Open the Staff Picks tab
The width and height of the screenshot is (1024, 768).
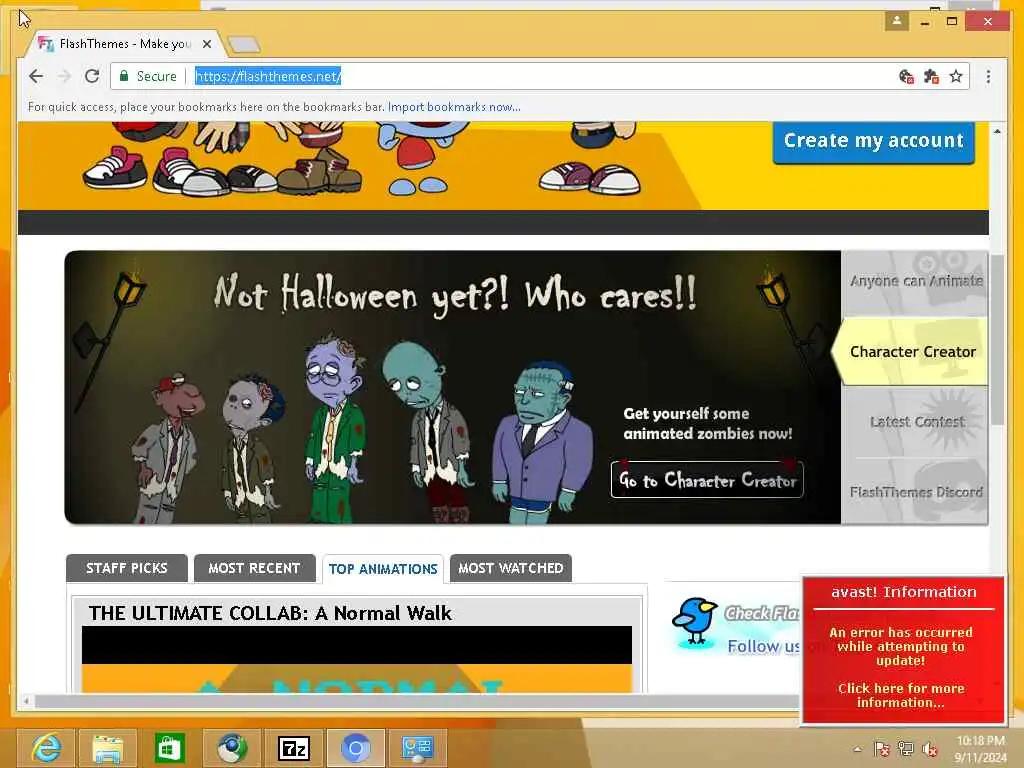pyautogui.click(x=127, y=568)
